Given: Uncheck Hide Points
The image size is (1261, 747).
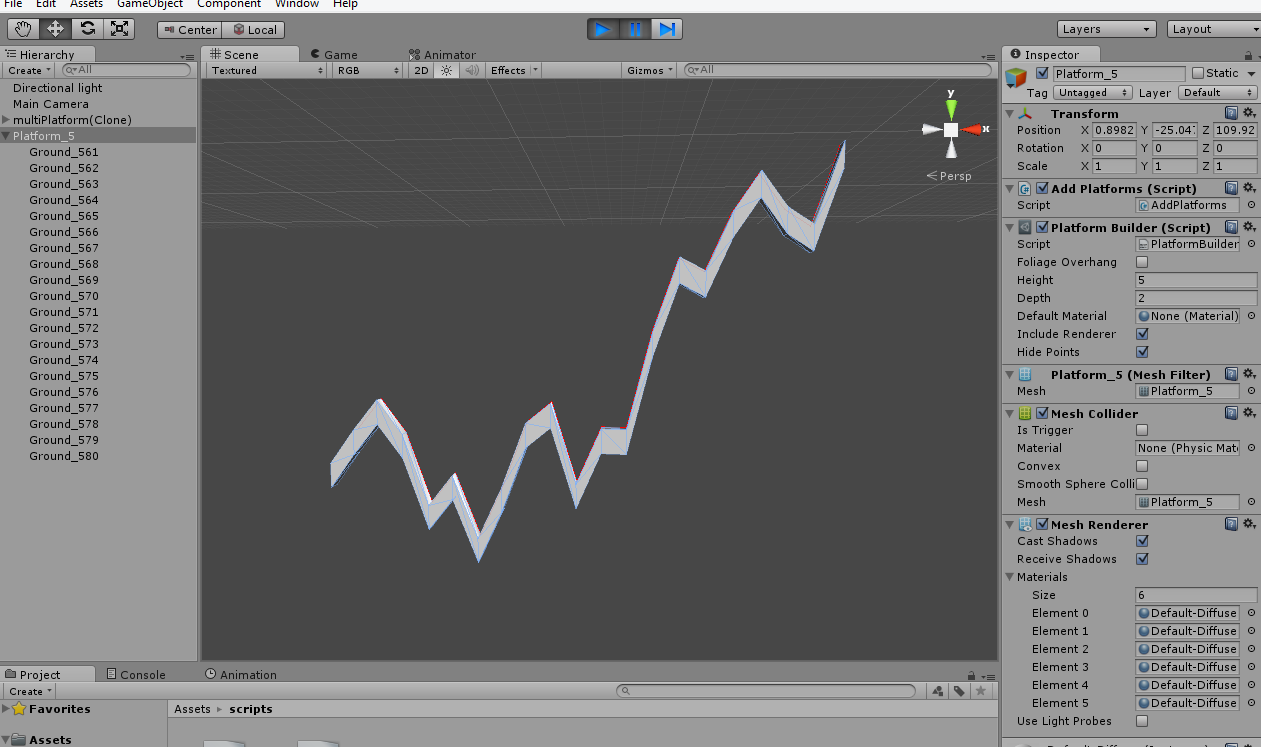Looking at the screenshot, I should tap(1142, 352).
